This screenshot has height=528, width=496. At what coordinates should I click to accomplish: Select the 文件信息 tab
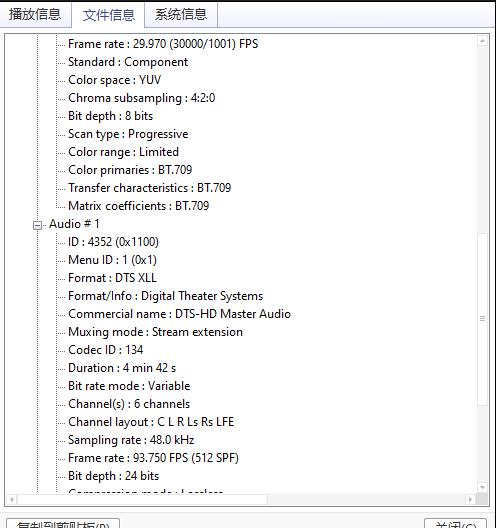108,14
